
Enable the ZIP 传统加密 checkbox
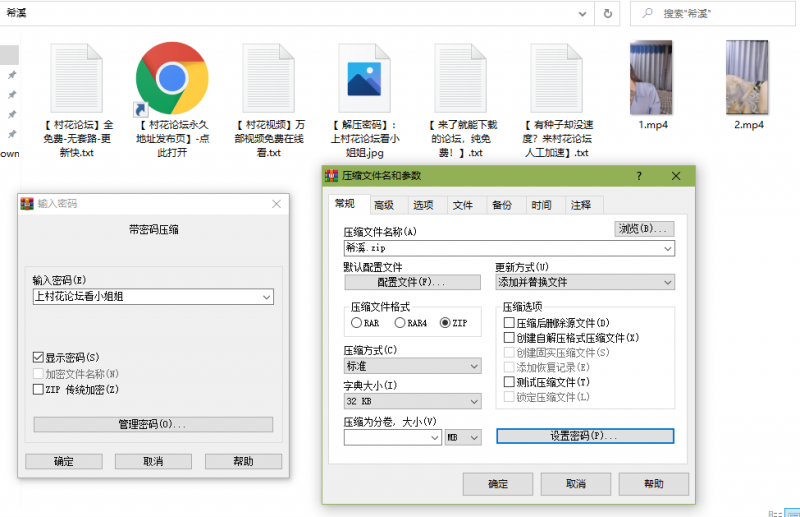pyautogui.click(x=39, y=389)
